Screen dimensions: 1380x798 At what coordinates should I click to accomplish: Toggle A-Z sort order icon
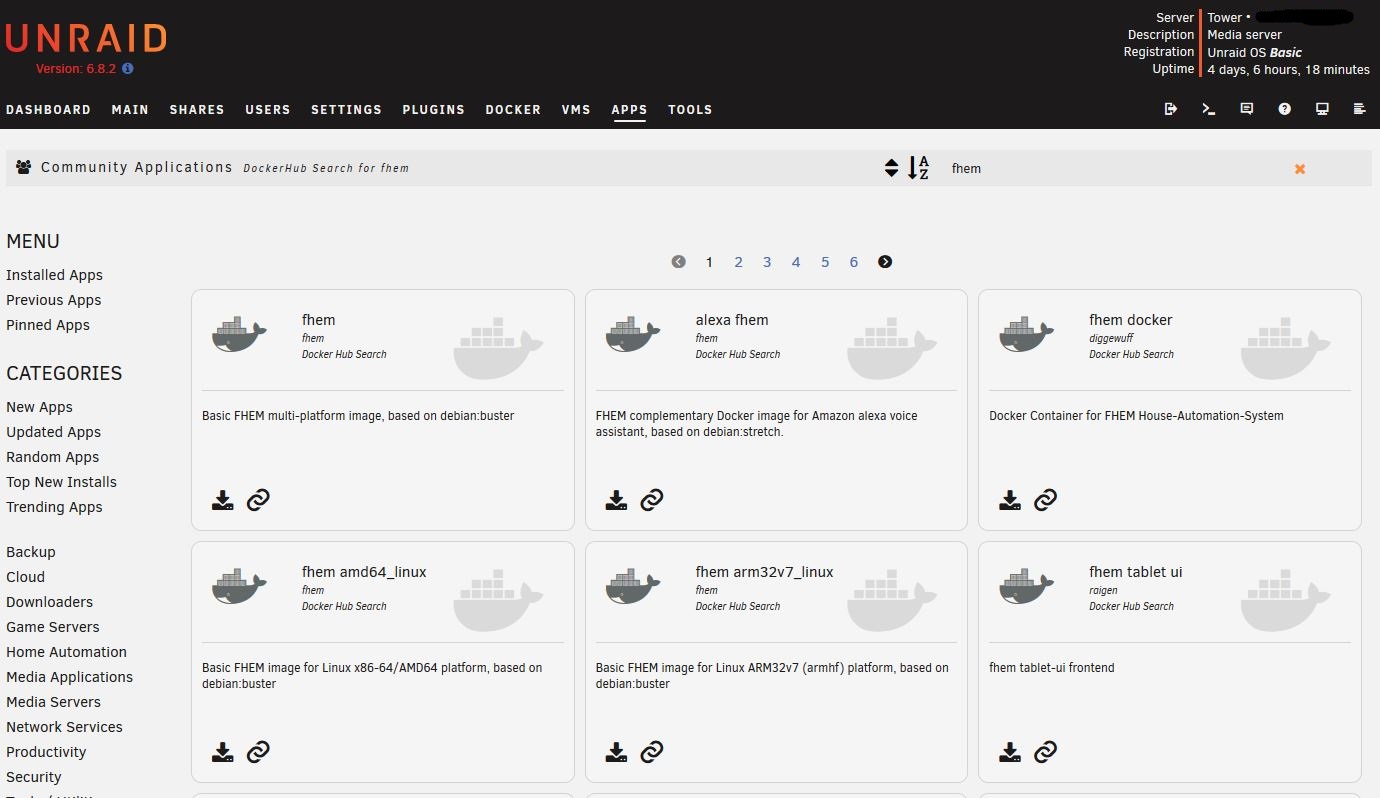[x=918, y=168]
